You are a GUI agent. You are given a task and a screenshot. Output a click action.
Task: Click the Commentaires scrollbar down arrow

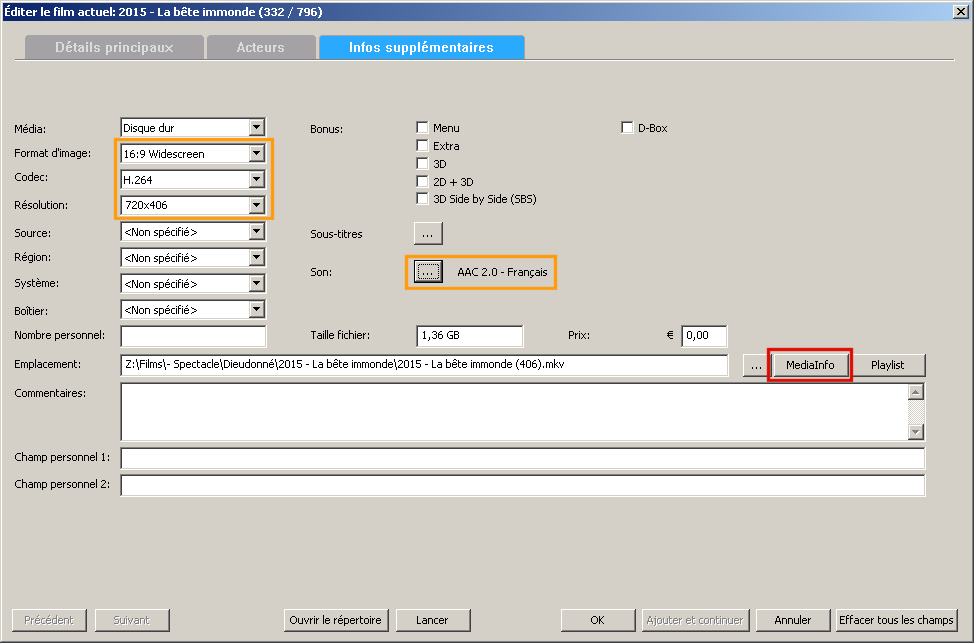coord(916,432)
